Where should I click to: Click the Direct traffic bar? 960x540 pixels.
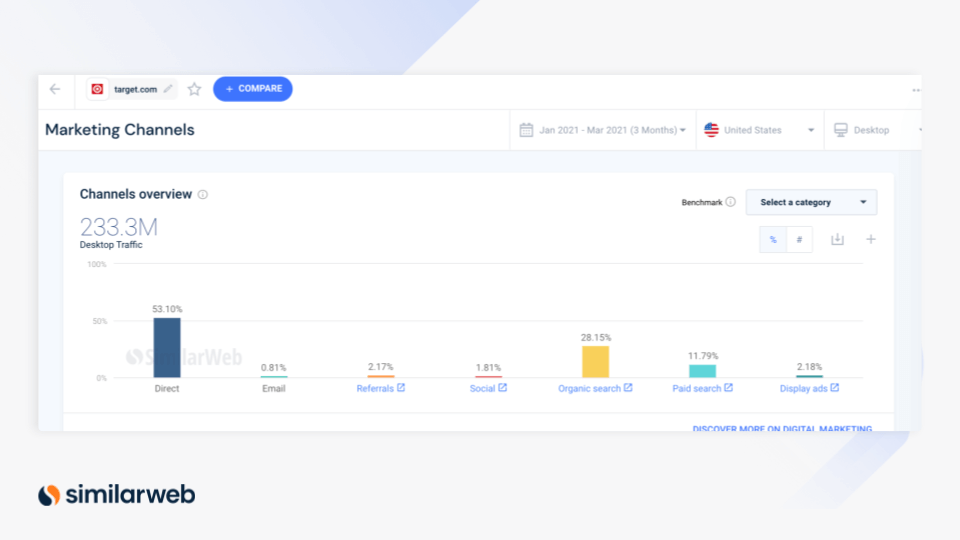pos(167,348)
